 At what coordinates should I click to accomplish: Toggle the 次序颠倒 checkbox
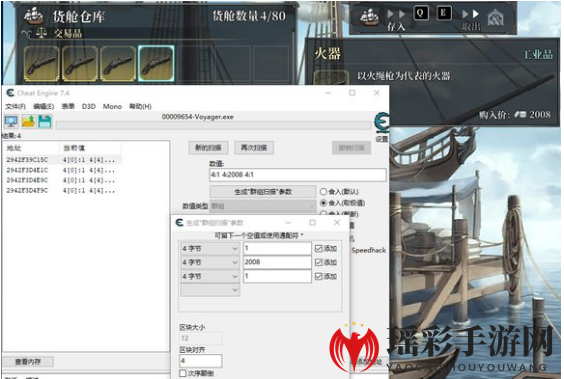pyautogui.click(x=183, y=373)
